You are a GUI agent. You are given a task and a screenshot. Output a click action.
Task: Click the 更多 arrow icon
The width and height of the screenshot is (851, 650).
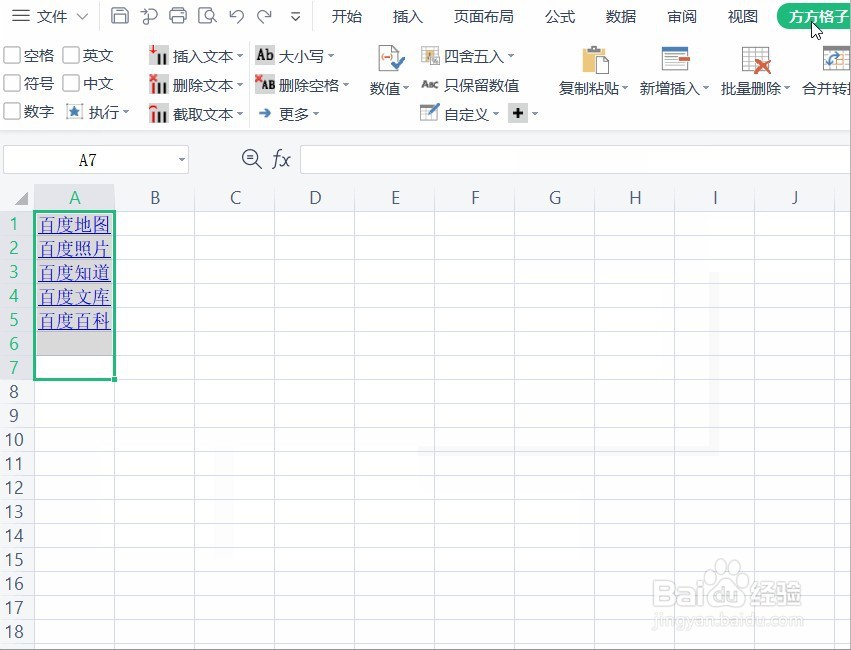coord(265,113)
